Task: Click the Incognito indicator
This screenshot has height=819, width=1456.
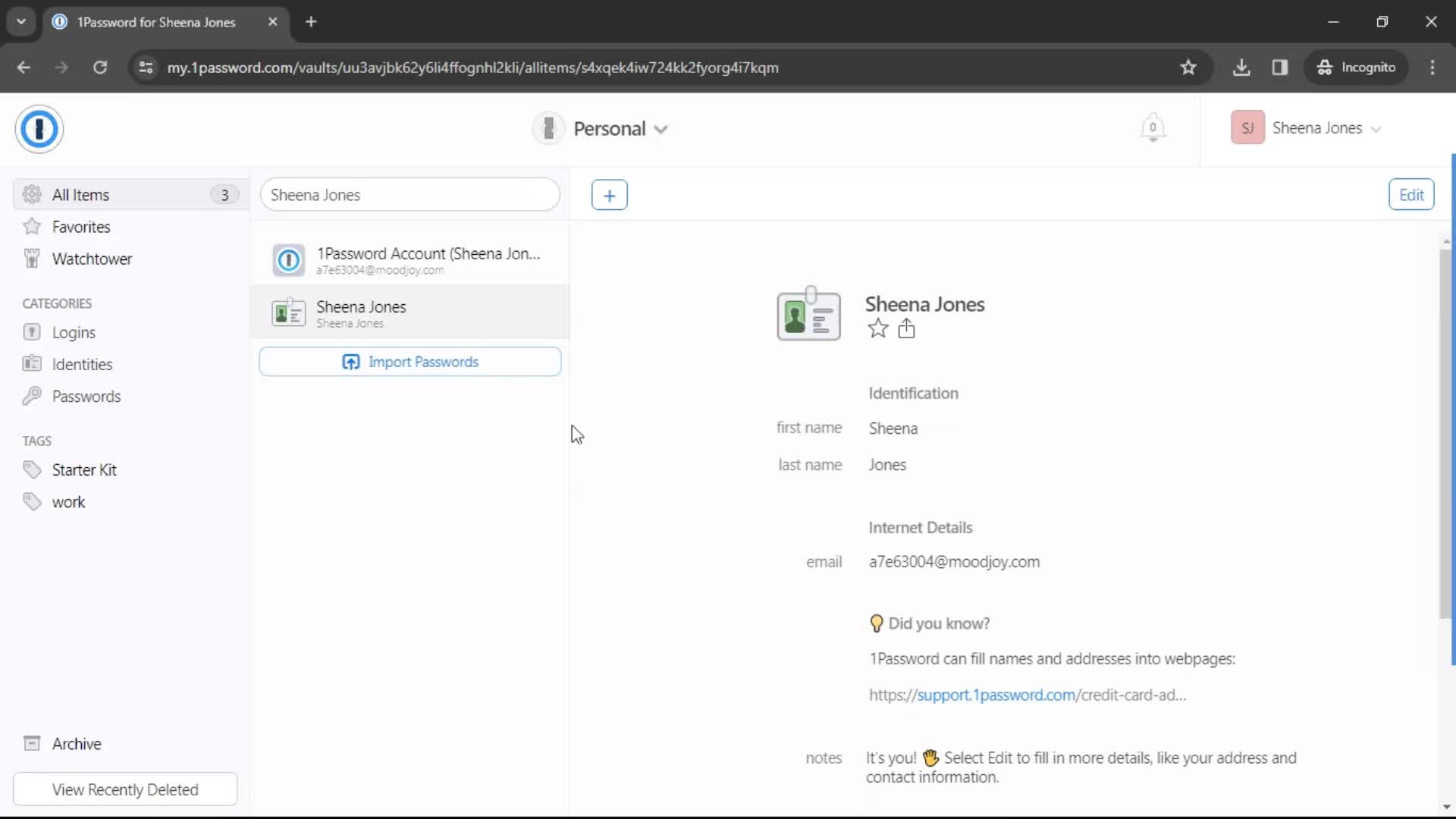Action: coord(1357,67)
